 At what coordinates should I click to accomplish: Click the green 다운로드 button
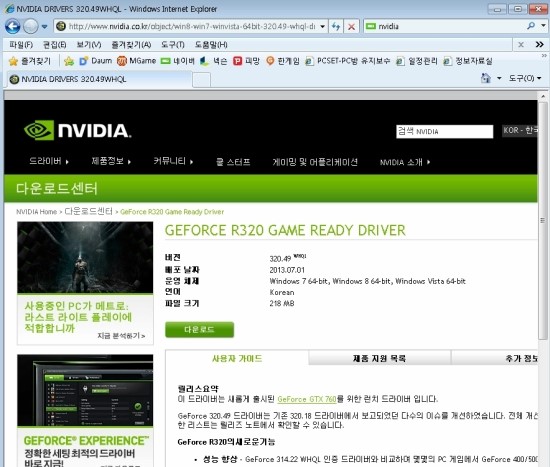coord(199,330)
